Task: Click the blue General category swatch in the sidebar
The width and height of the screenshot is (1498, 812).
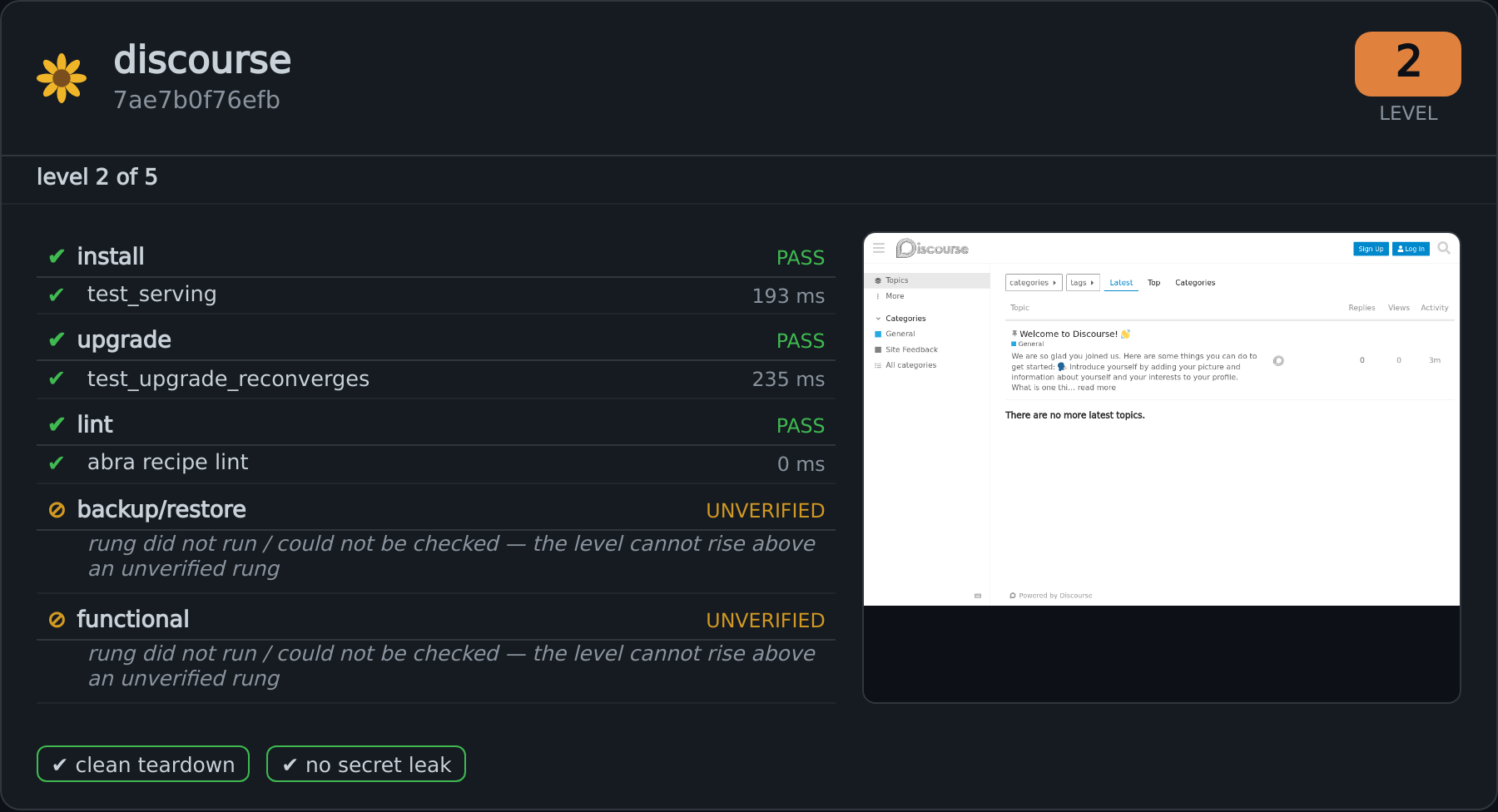Action: (x=878, y=334)
